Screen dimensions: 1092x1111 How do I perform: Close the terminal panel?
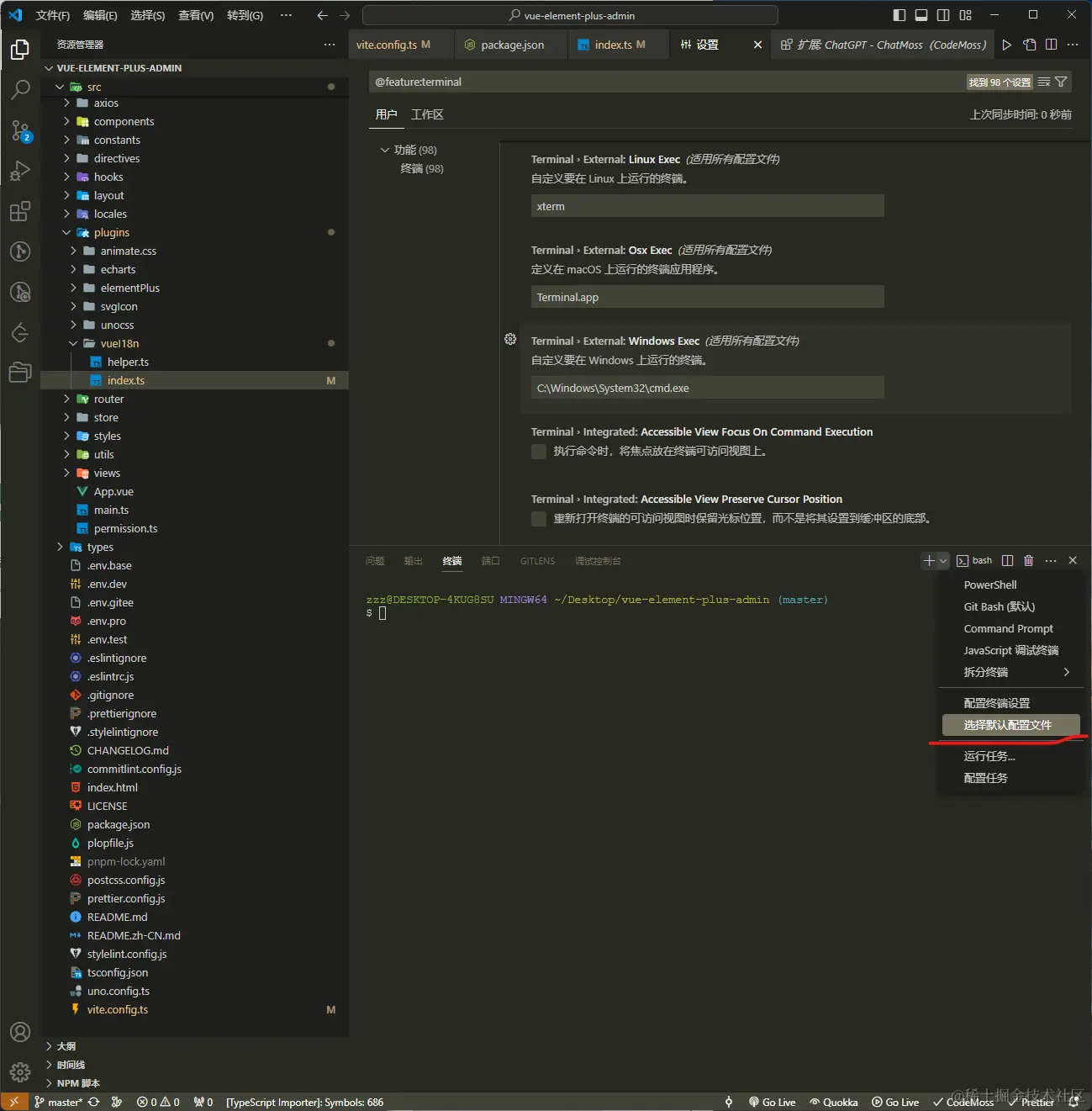click(x=1073, y=560)
